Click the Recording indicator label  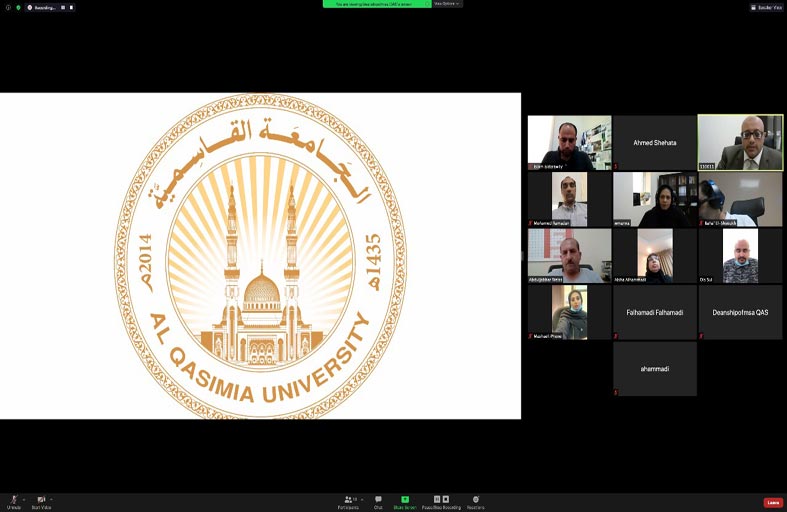click(44, 8)
